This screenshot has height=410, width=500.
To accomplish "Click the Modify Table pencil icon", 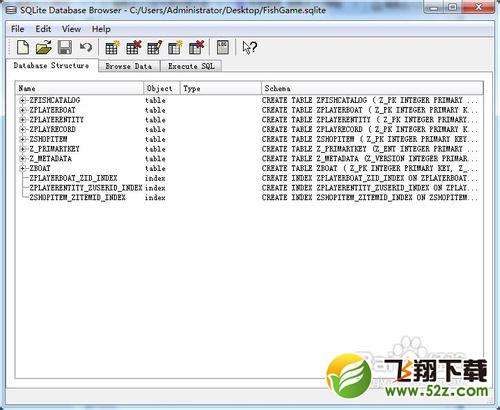I will pyautogui.click(x=154, y=47).
